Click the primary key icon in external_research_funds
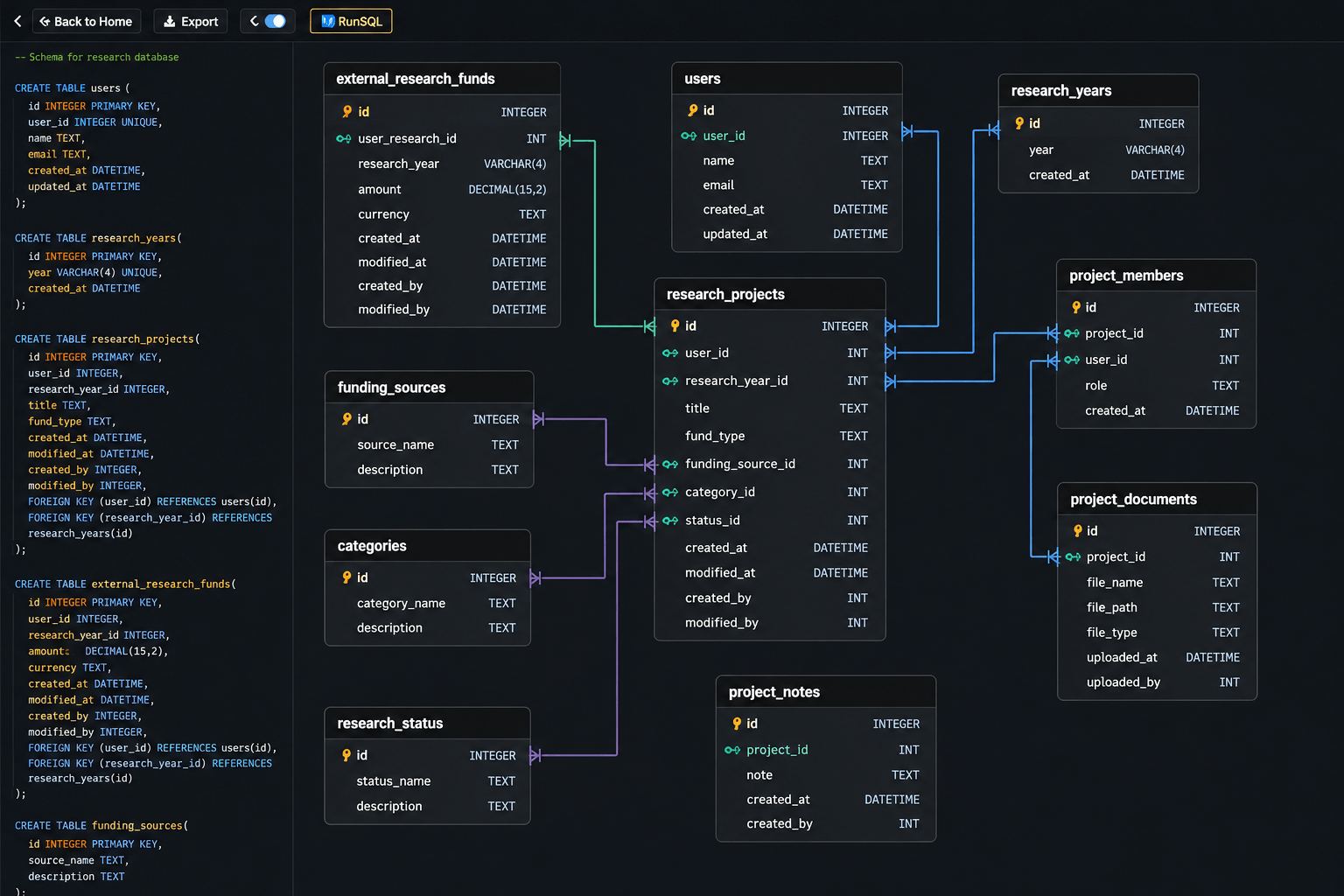1344x896 pixels. click(347, 112)
